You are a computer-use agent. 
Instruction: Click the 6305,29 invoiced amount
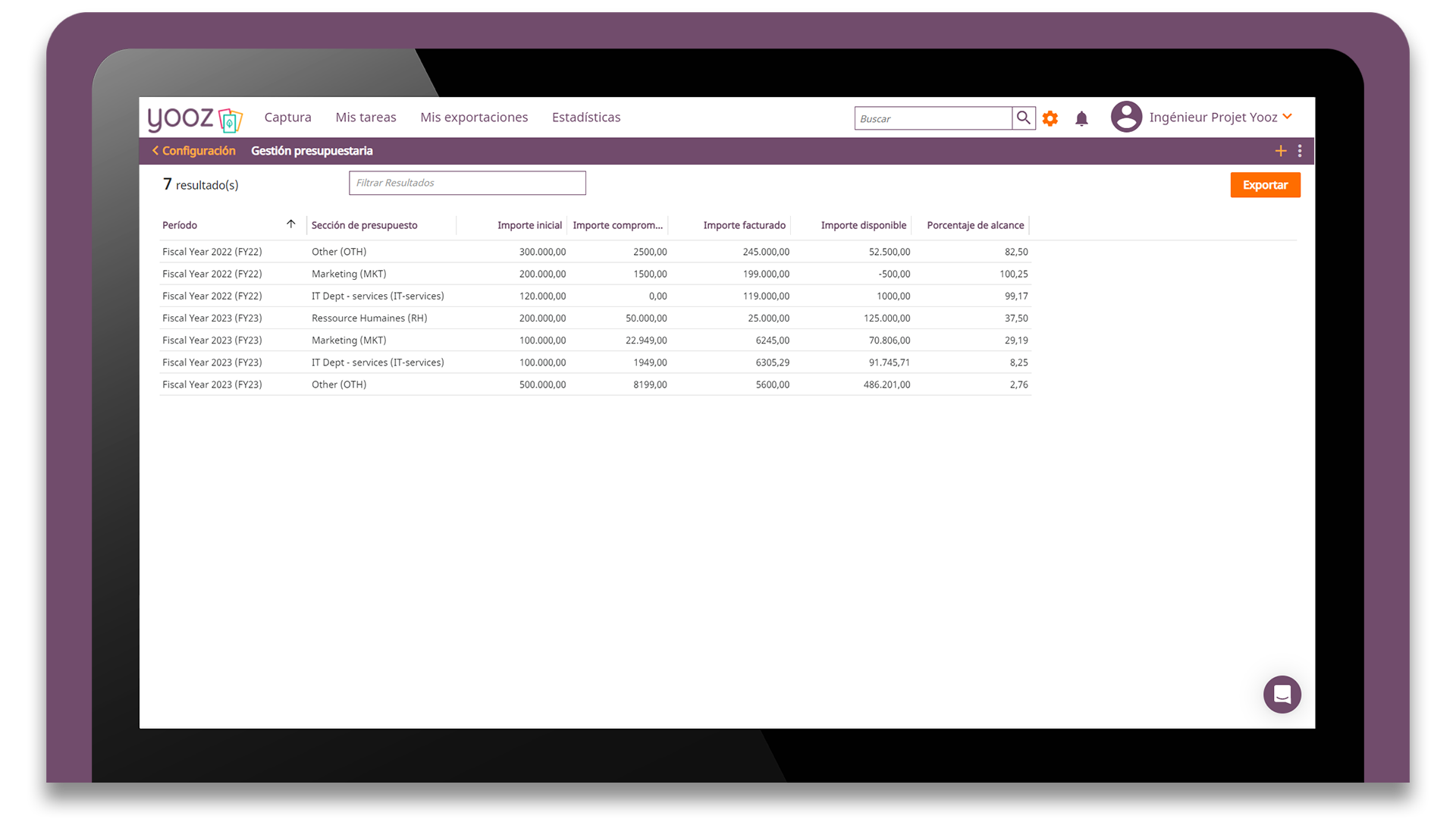coord(772,362)
